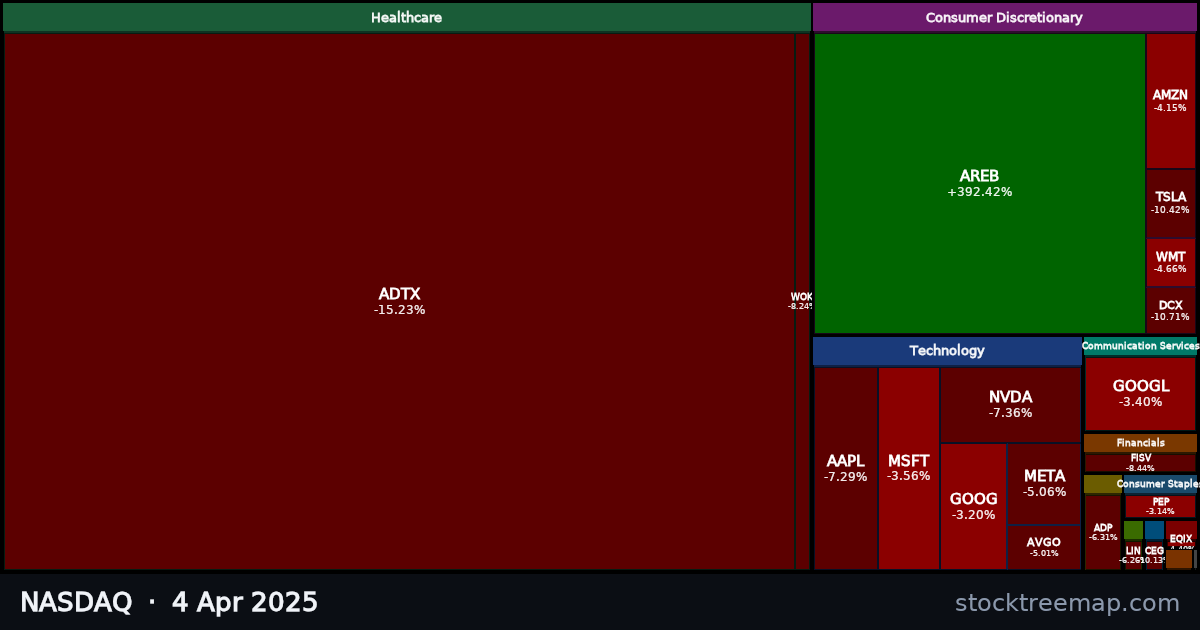This screenshot has width=1200, height=630.
Task: Select the MSFT -3.56% tile
Action: pos(909,468)
